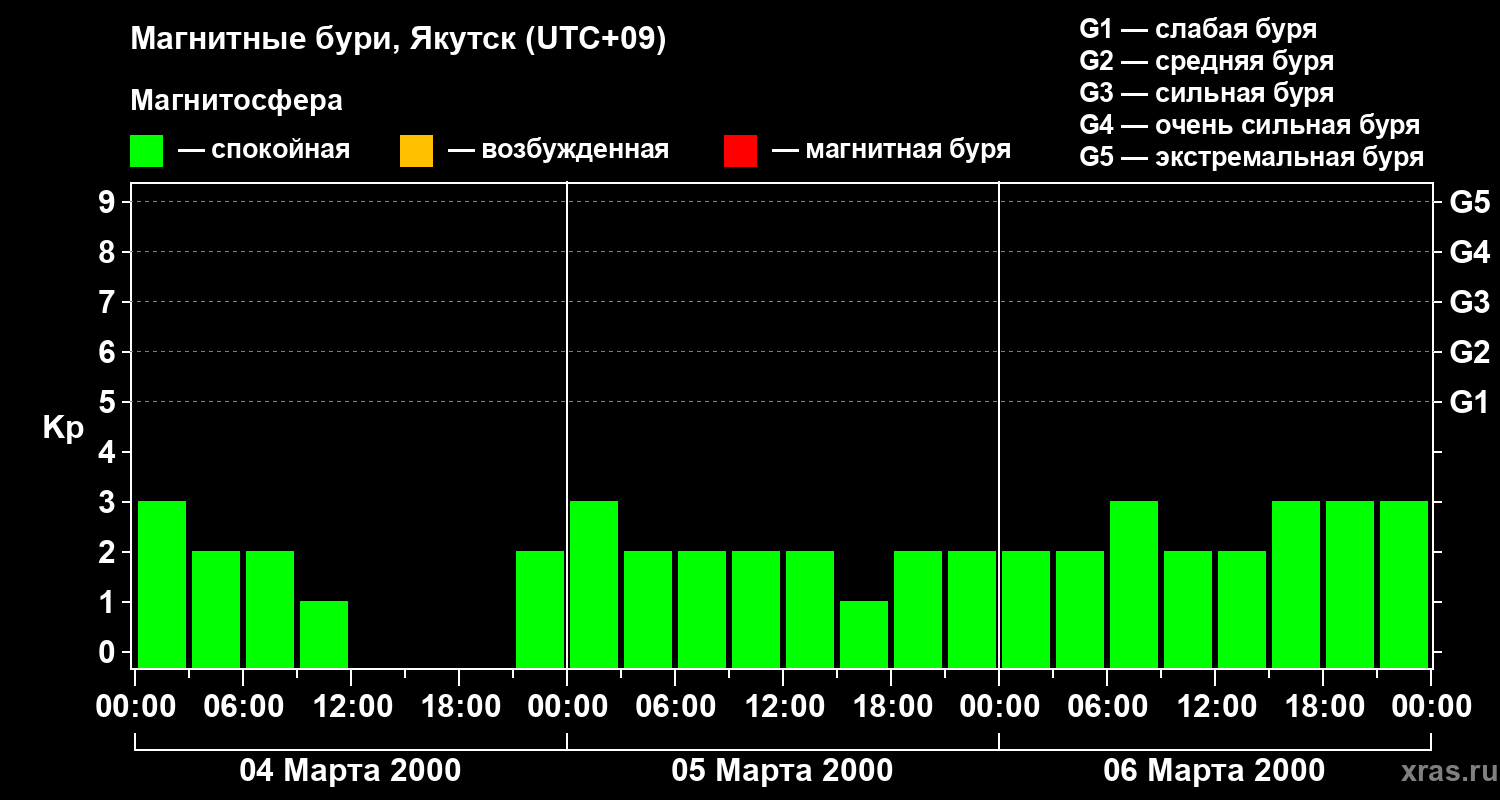The height and width of the screenshot is (800, 1500).
Task: Click the Kp 1 bar on 05 Марта
Action: pyautogui.click(x=864, y=634)
